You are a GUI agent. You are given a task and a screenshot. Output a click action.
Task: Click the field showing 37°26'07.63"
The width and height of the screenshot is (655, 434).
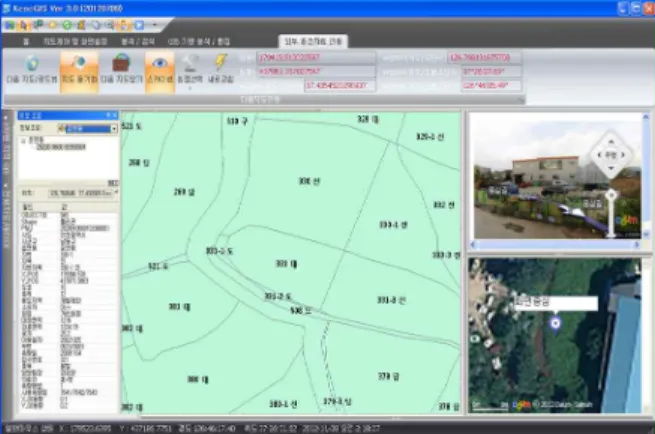point(491,71)
